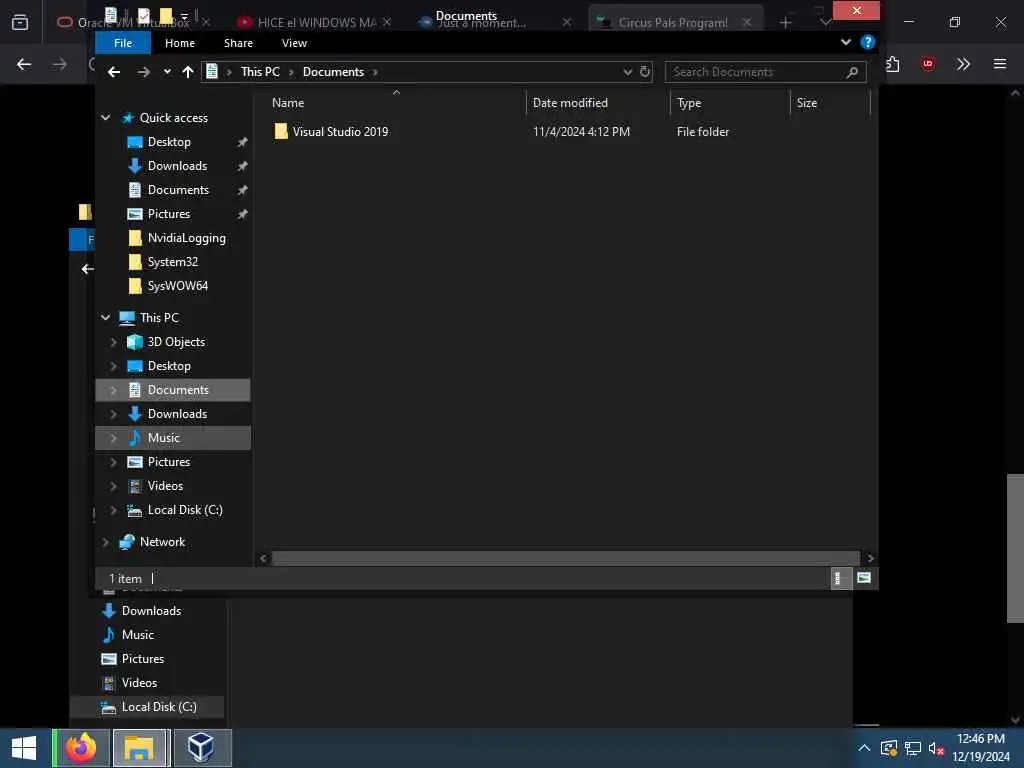Open the Windows Start menu
This screenshot has height=768, width=1024.
coord(24,748)
